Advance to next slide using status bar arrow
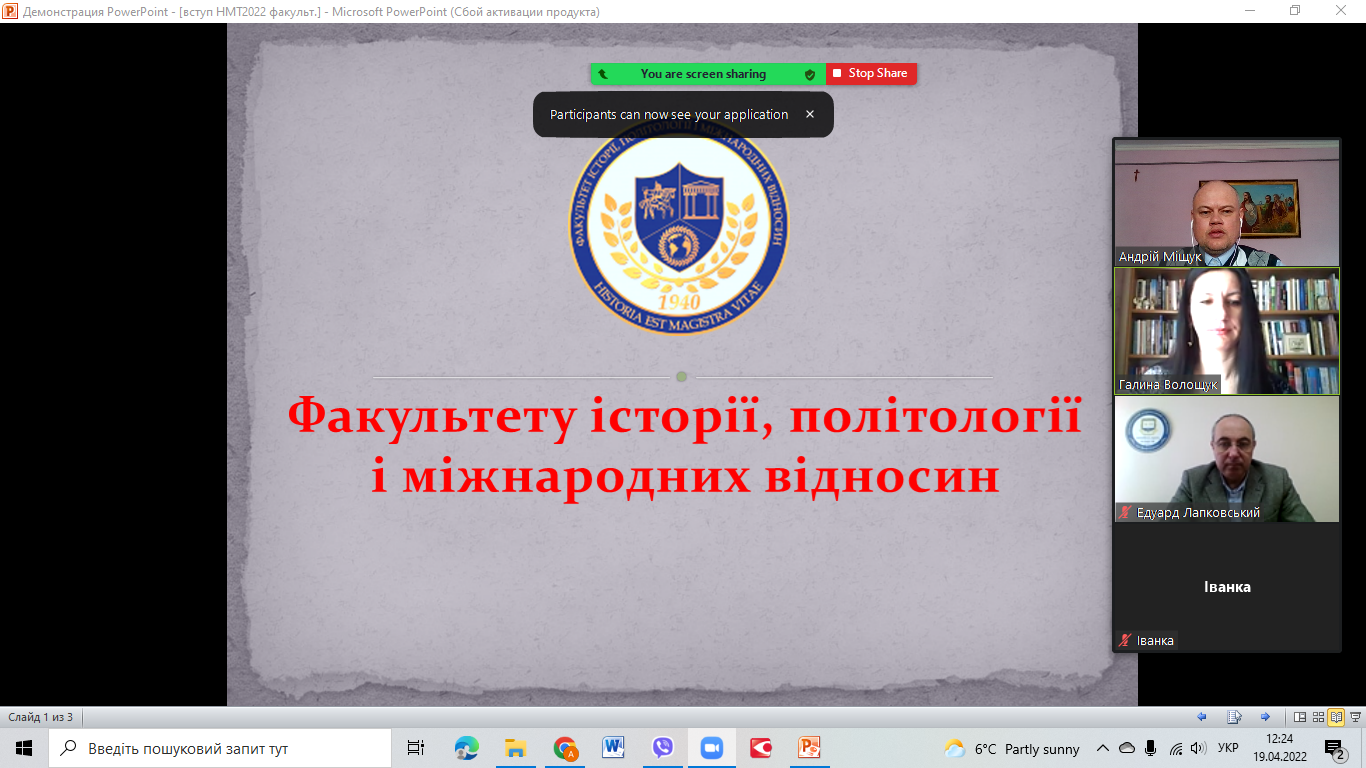 [1265, 717]
